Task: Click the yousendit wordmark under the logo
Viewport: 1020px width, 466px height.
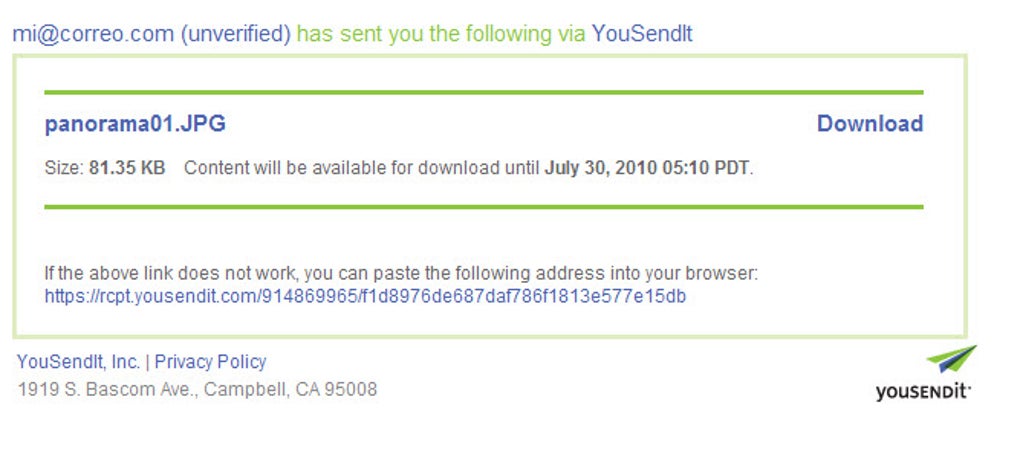Action: 923,392
